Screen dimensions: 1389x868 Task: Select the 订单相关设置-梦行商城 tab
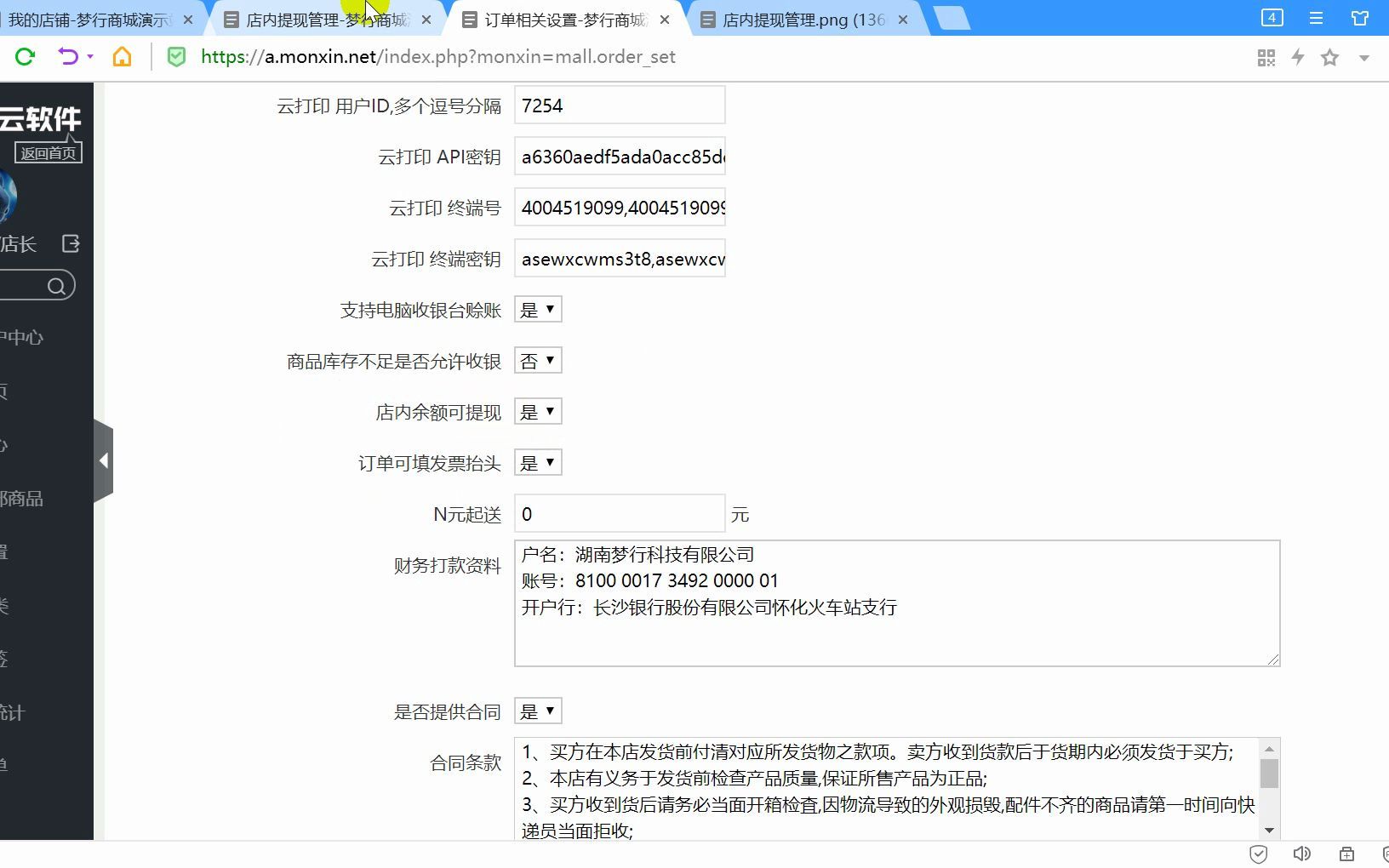[567, 20]
